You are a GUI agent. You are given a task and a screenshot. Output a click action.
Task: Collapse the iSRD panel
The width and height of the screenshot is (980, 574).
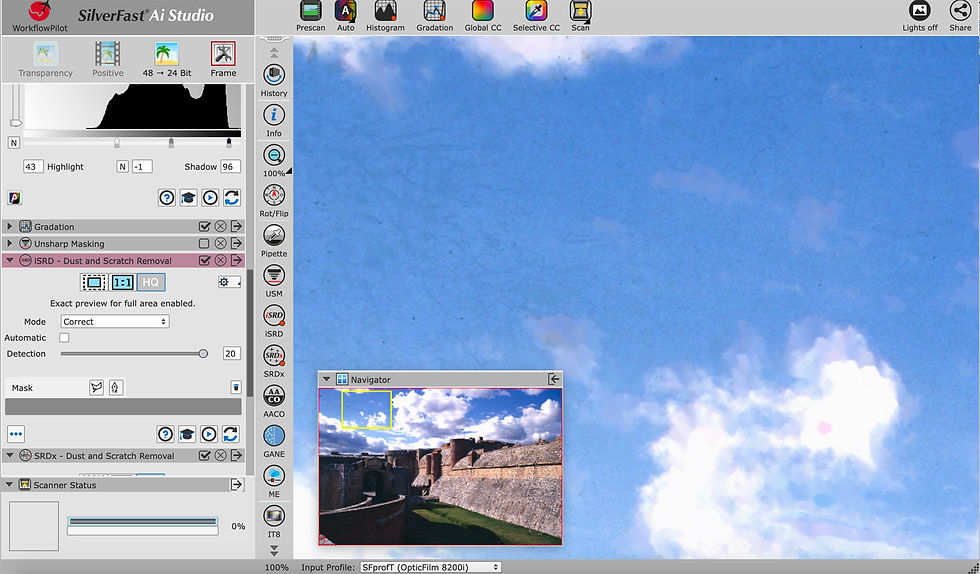click(x=9, y=260)
